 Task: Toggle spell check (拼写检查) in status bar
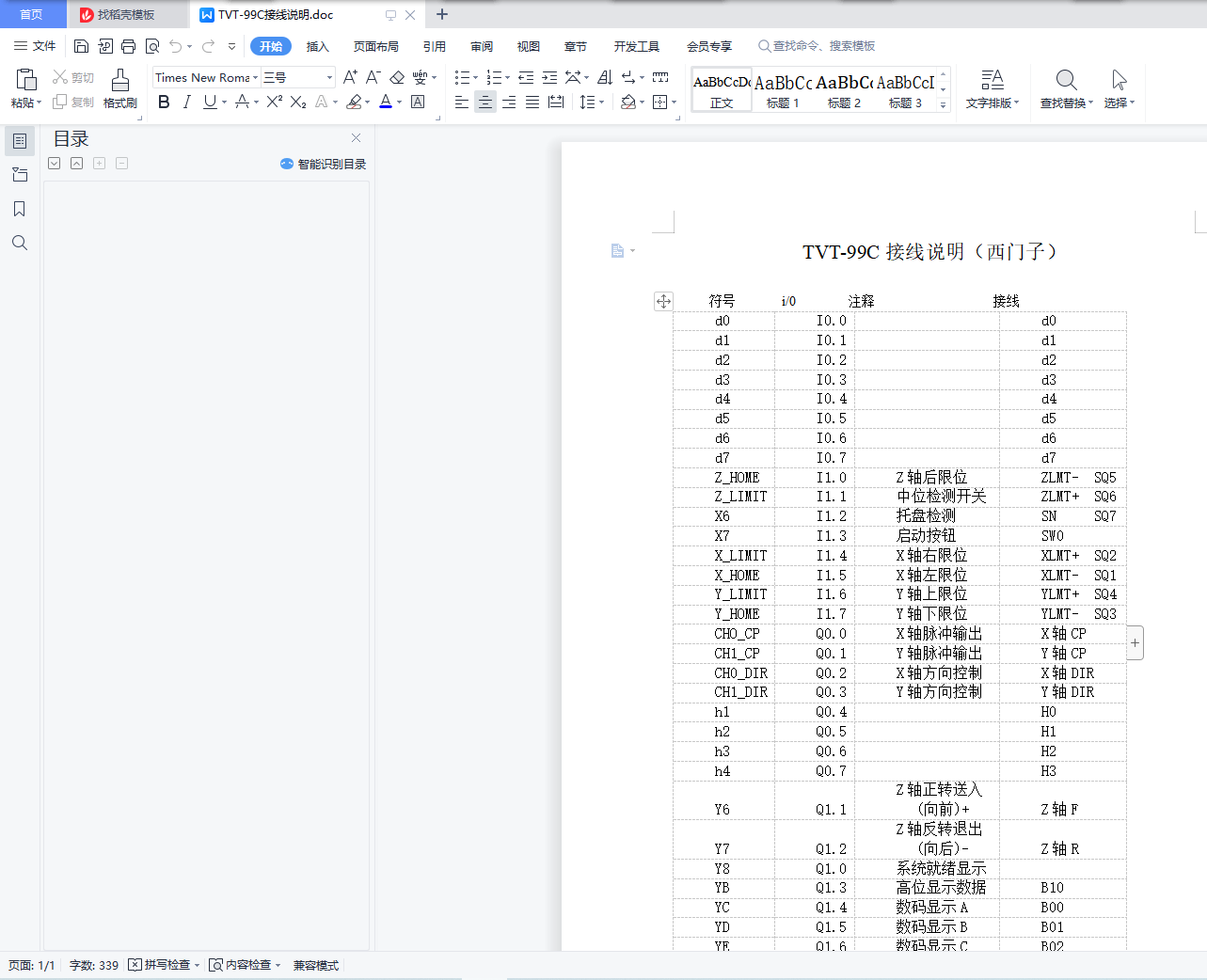tap(164, 965)
